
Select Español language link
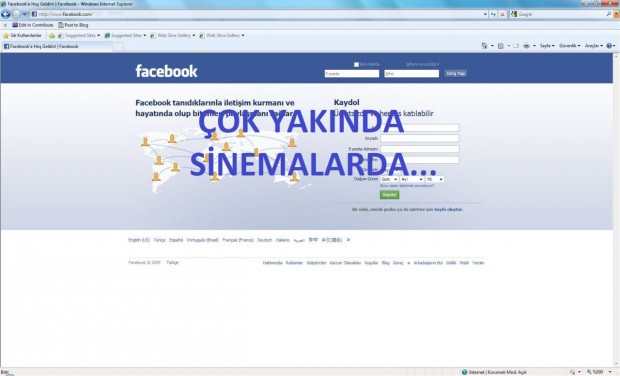pos(176,240)
